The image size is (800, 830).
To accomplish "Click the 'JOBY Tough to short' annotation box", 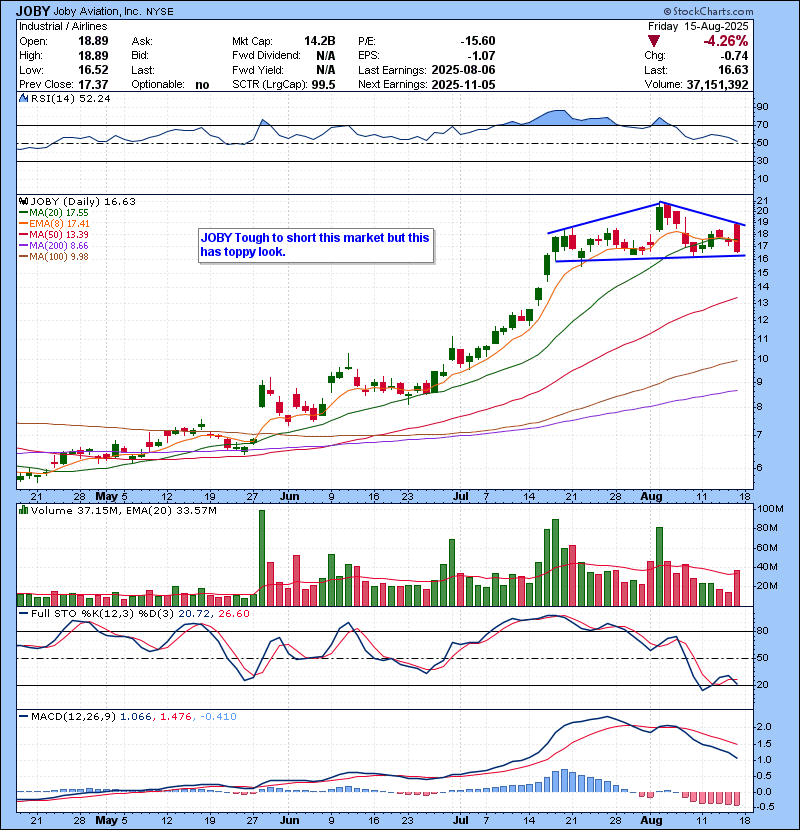I will [316, 245].
